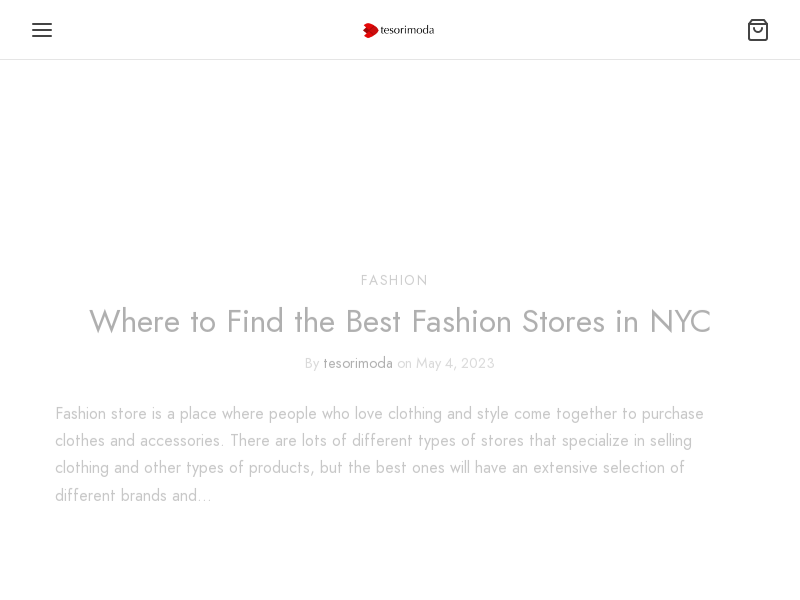800x600 pixels.
Task: Click 'extensive selection of' in the excerpt
Action: point(609,468)
